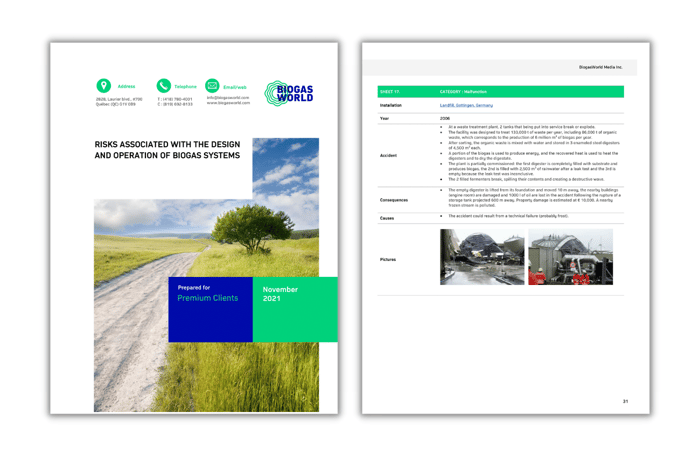Click the green Telephone handset icon
Screen dimensions: 700x457
(163, 87)
